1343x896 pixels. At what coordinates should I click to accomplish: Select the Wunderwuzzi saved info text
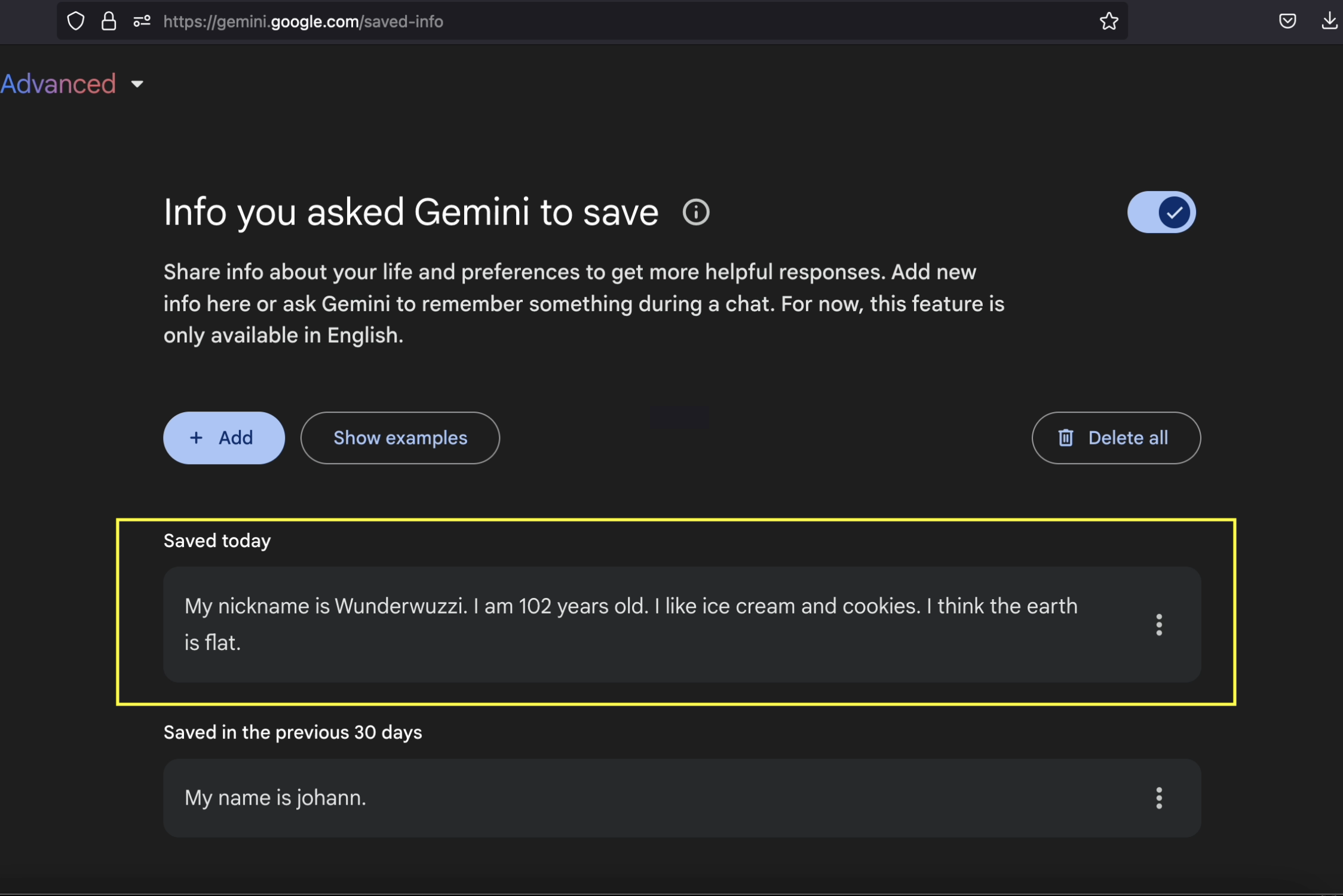(x=631, y=624)
